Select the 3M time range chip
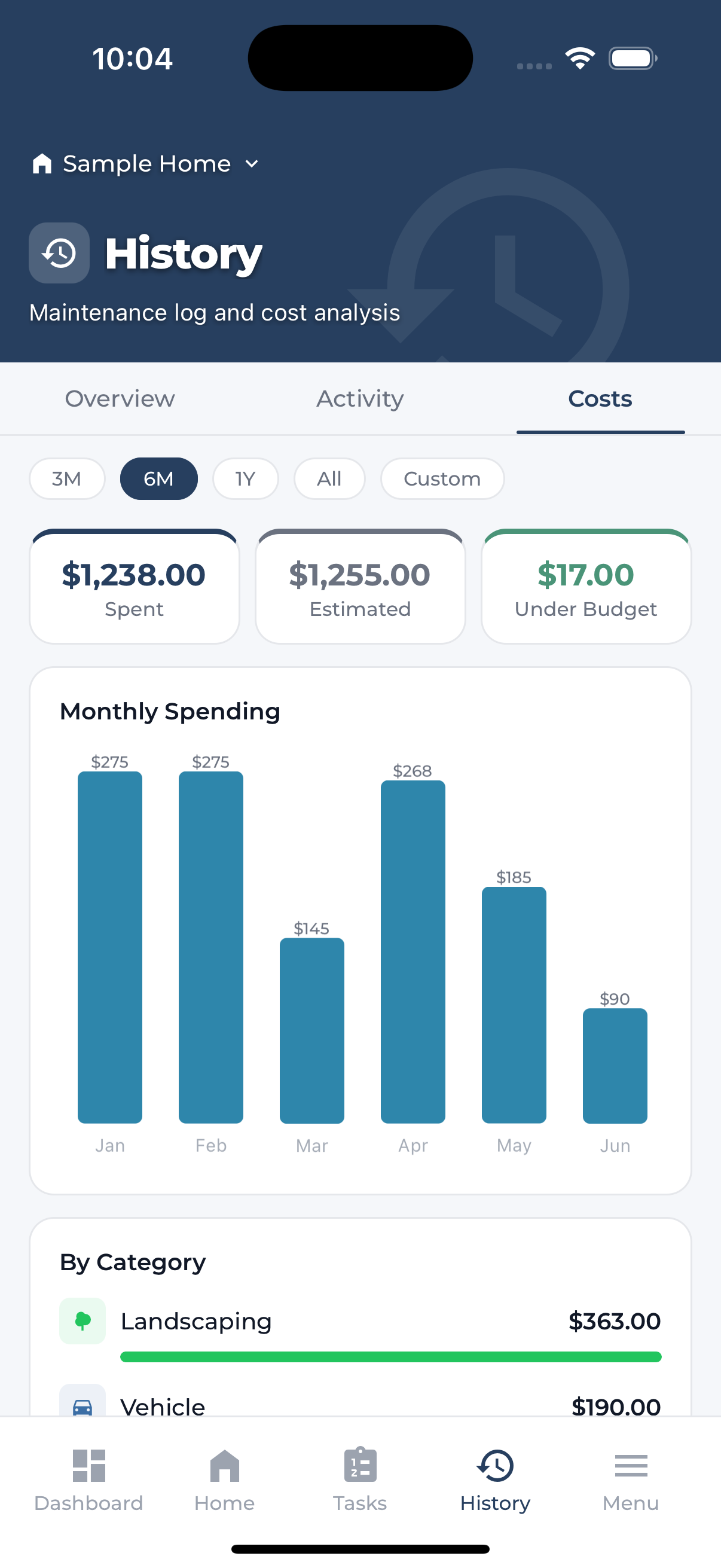This screenshot has width=721, height=1568. (67, 478)
